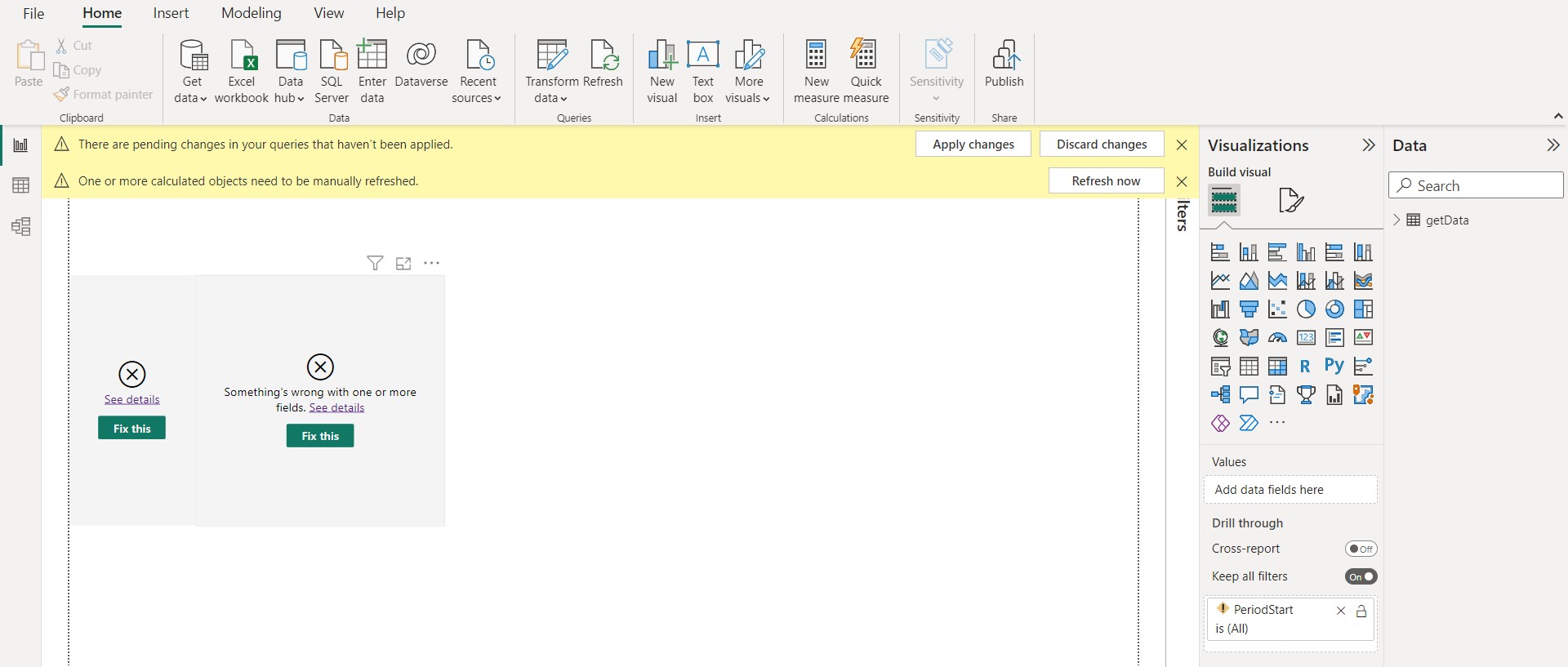The width and height of the screenshot is (1568, 667).
Task: Select the pie chart visualization icon
Action: (1306, 309)
